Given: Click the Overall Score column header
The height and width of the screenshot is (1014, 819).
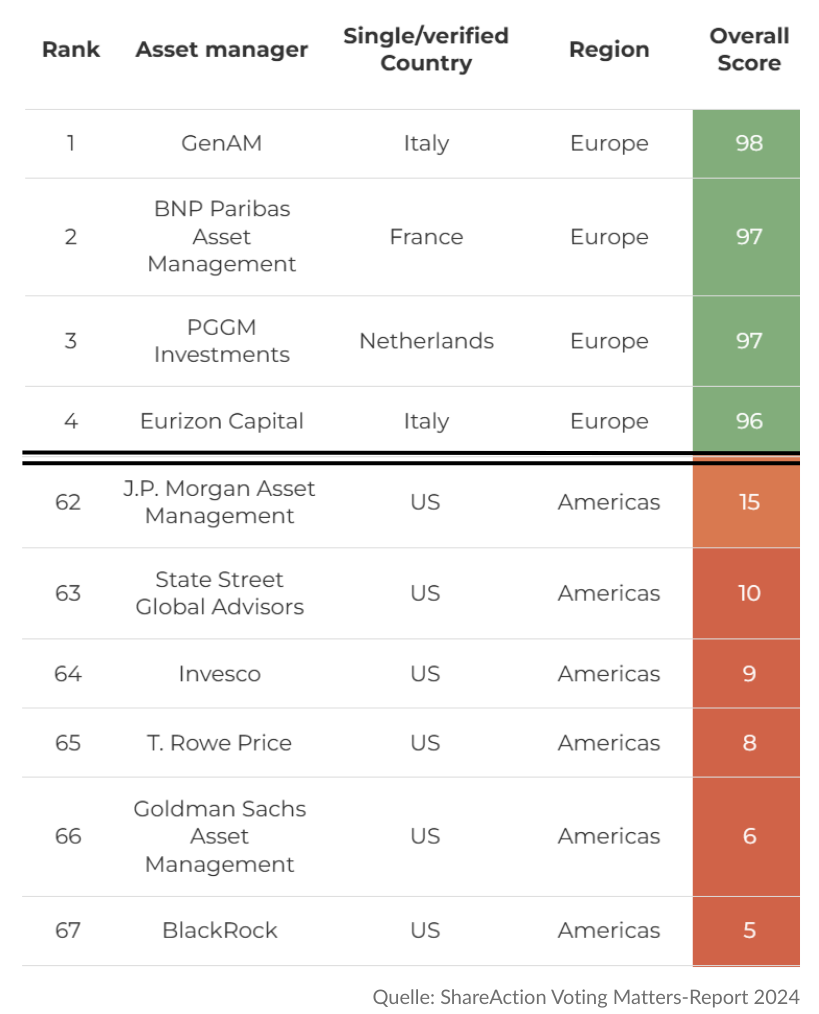Looking at the screenshot, I should pyautogui.click(x=749, y=49).
